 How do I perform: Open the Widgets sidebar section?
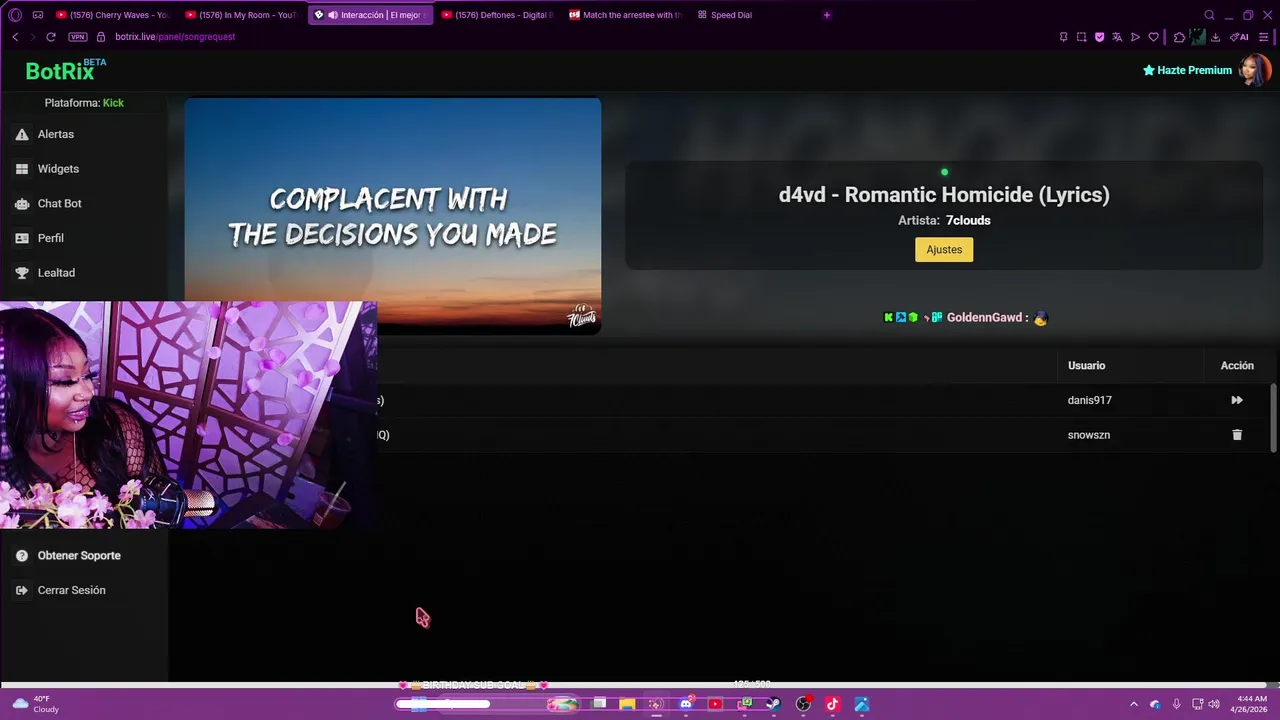coord(58,169)
